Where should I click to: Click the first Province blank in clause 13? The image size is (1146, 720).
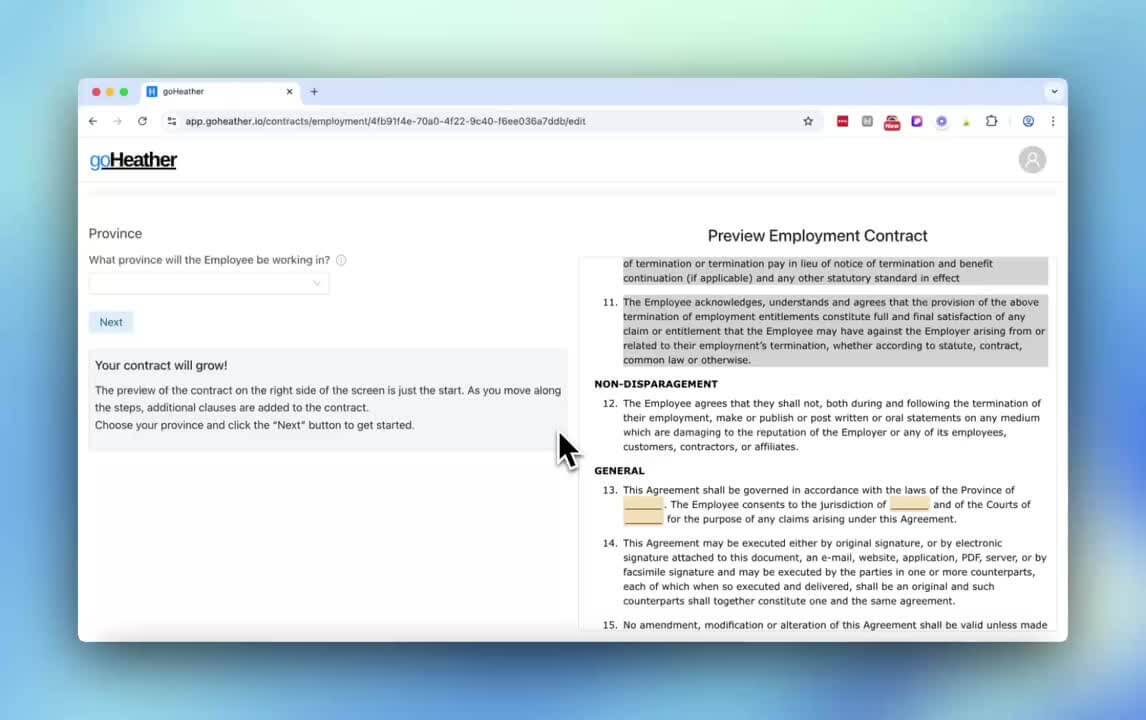[x=643, y=505]
